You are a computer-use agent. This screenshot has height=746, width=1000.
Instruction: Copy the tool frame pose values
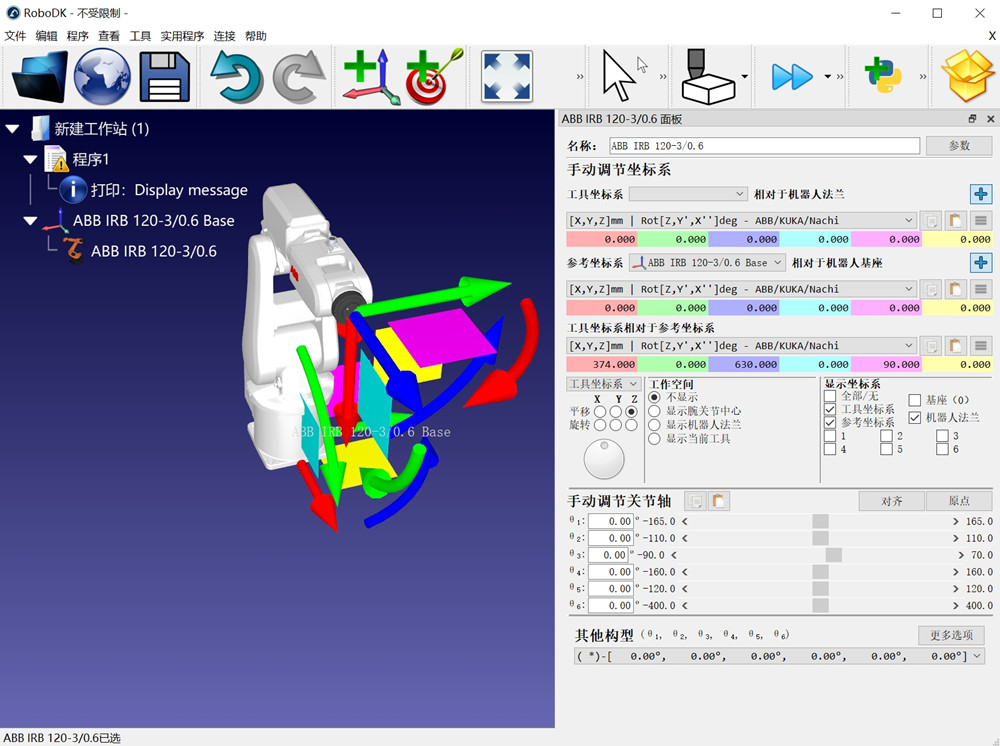point(931,221)
